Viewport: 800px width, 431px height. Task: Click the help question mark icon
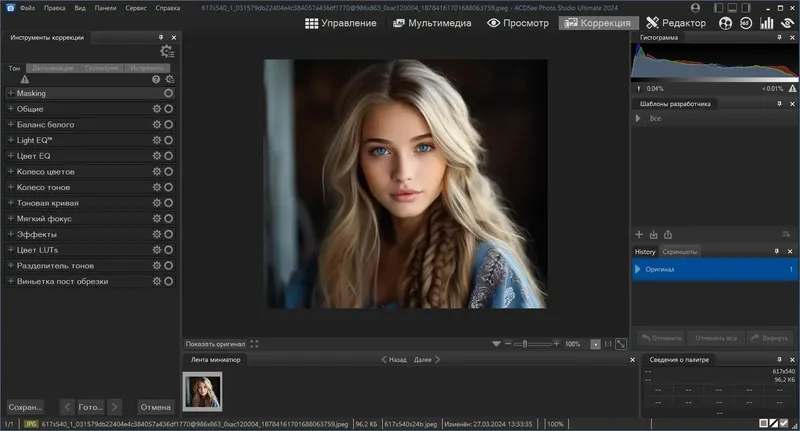coord(156,79)
